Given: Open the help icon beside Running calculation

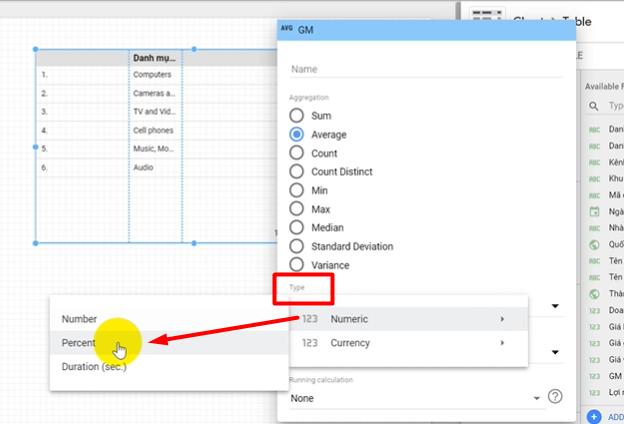Looking at the screenshot, I should tap(555, 396).
